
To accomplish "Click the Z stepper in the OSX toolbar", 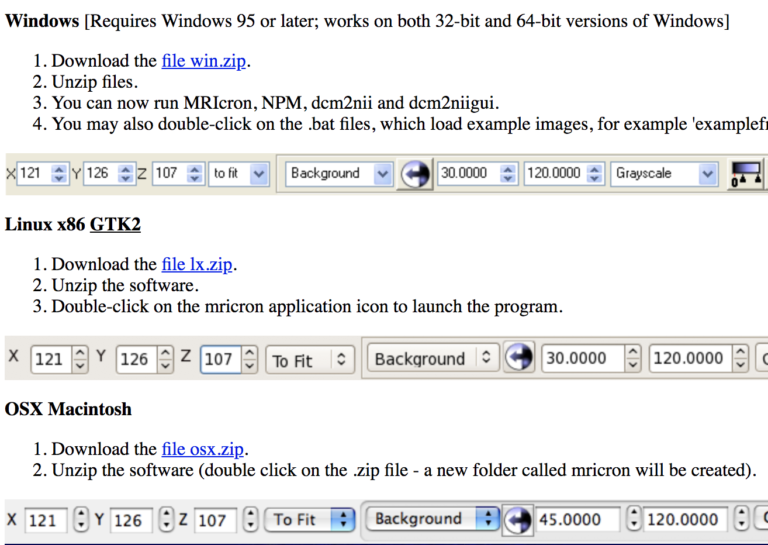I will (x=250, y=520).
